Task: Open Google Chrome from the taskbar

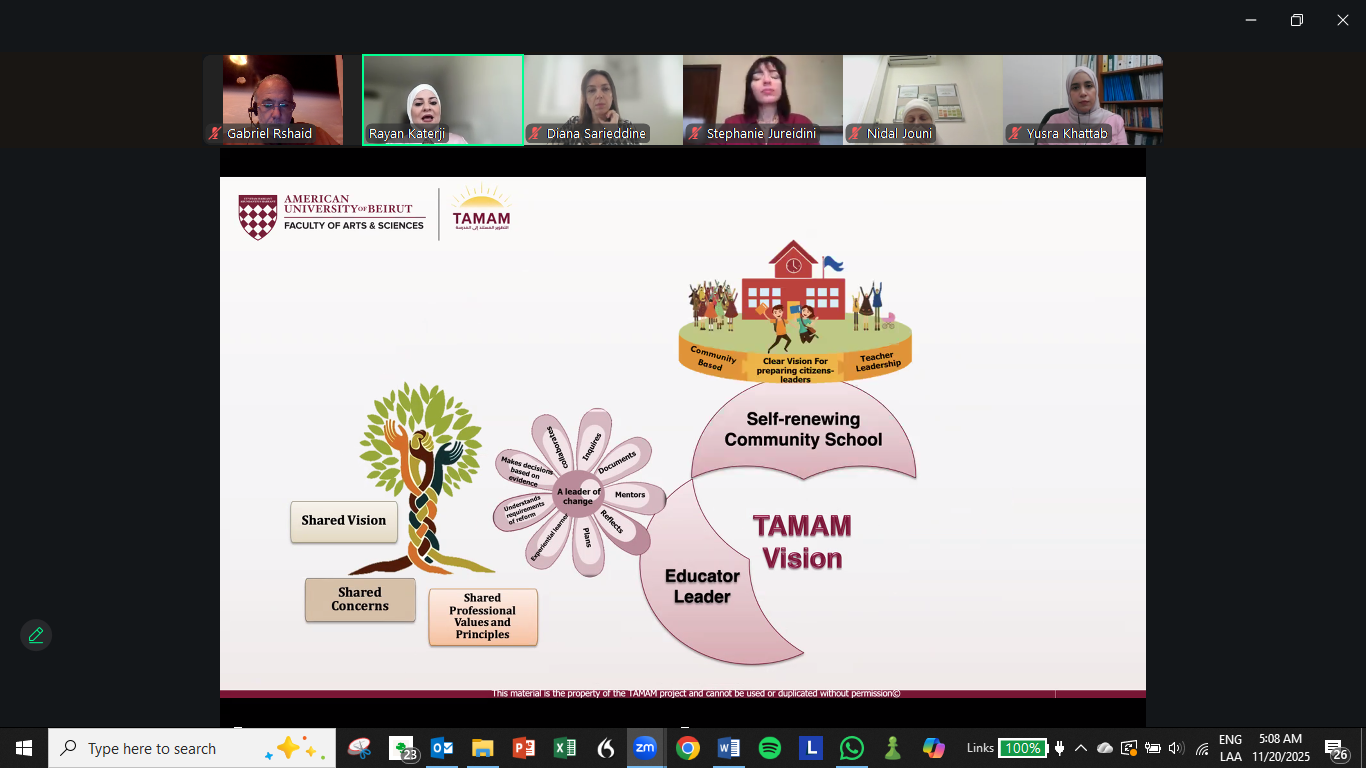Action: coord(687,748)
